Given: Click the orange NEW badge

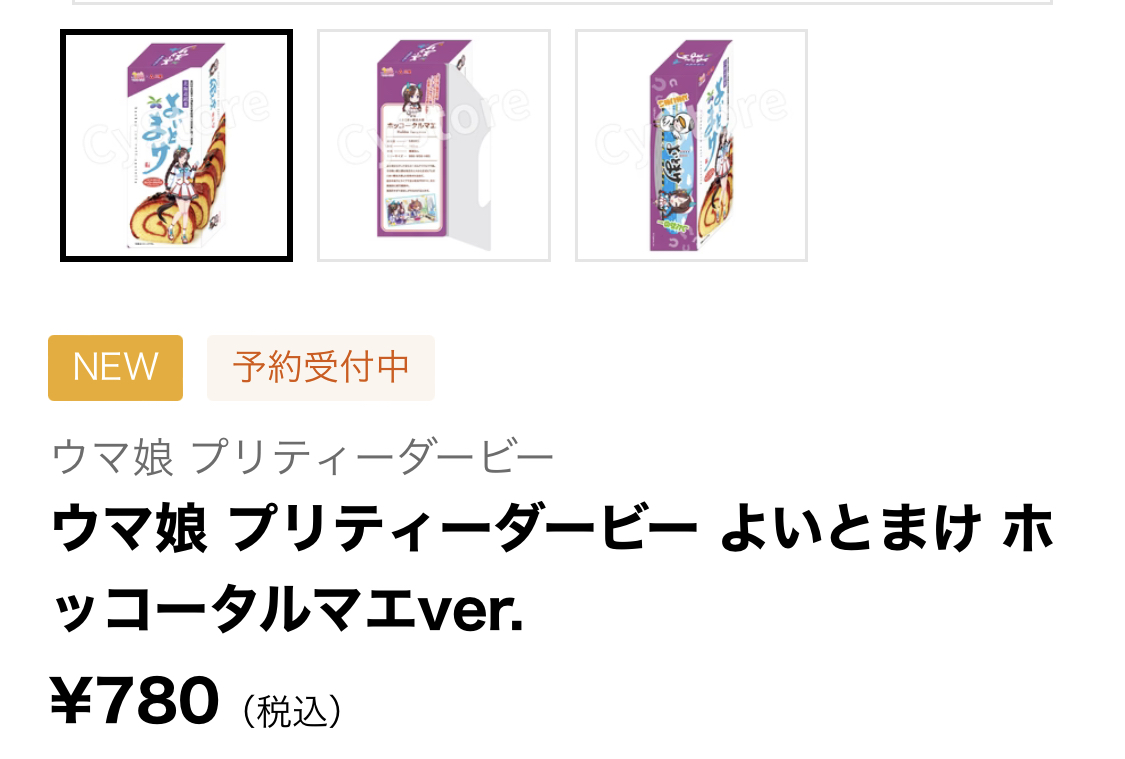Looking at the screenshot, I should [116, 367].
